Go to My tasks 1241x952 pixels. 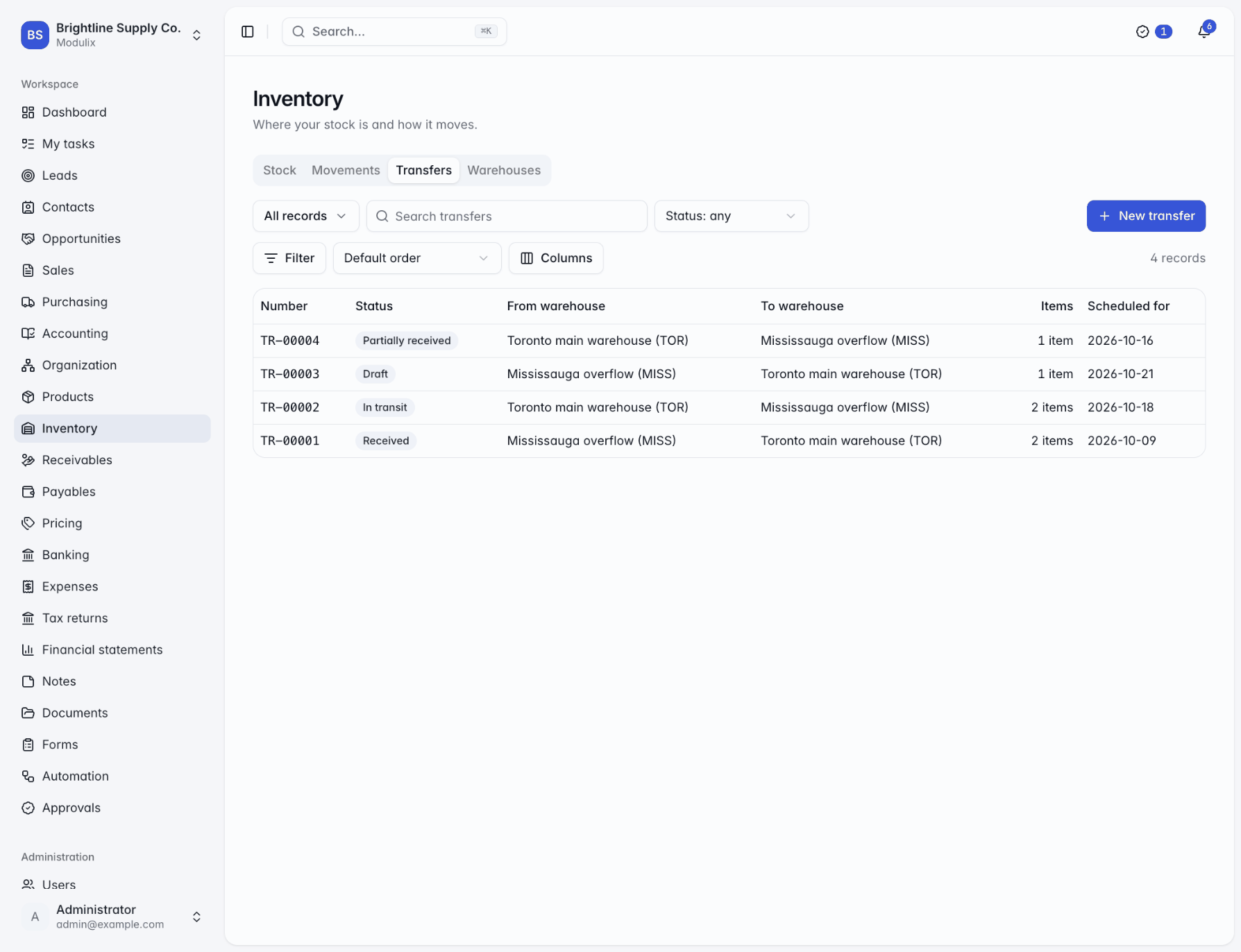(x=112, y=144)
